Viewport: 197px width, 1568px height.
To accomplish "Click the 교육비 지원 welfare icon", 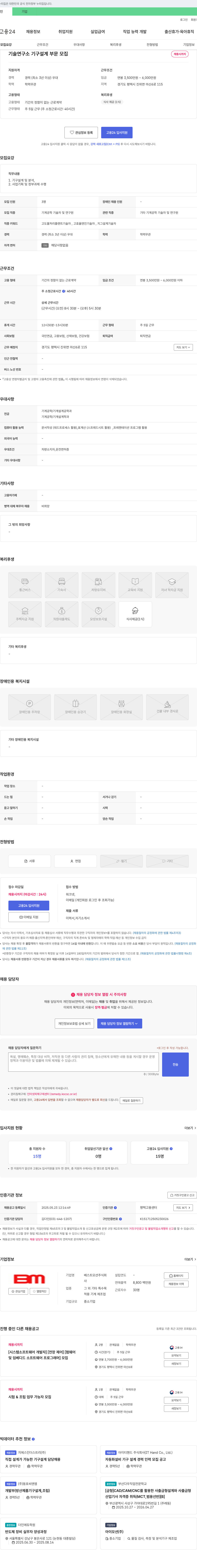I will coord(135,585).
